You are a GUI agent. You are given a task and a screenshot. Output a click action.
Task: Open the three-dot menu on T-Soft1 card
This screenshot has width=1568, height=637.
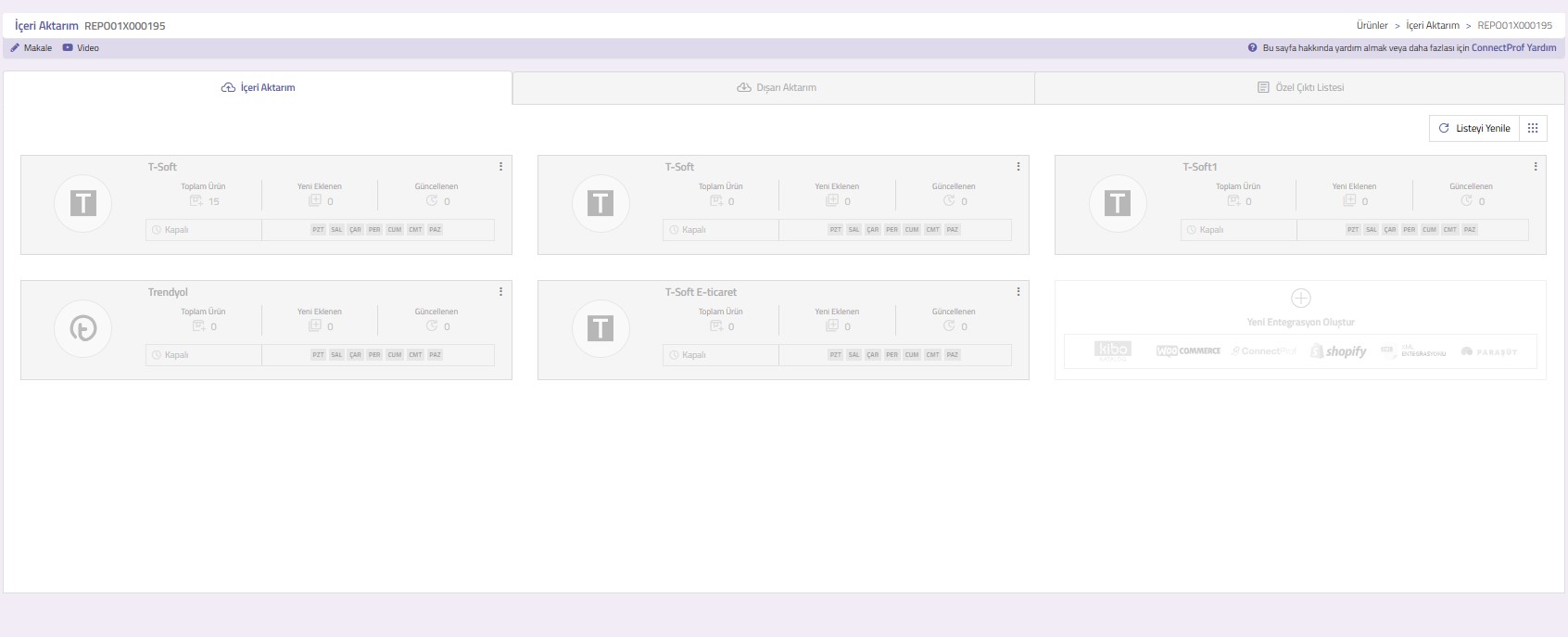pos(1536,167)
